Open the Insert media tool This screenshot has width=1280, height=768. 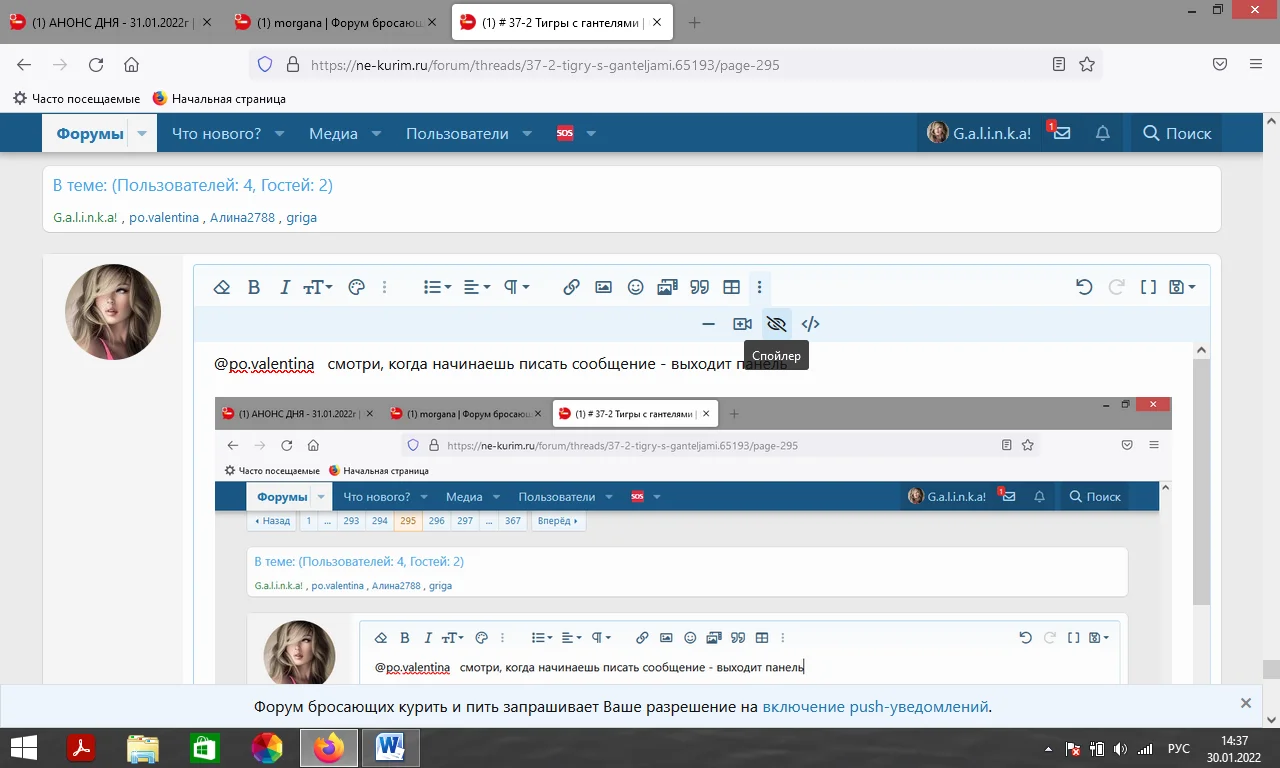667,287
